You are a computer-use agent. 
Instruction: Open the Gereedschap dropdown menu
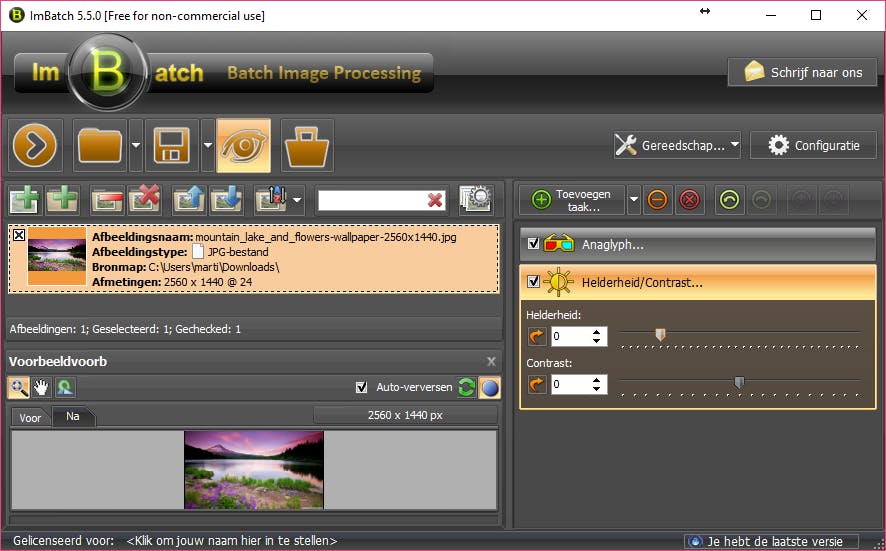[x=677, y=145]
